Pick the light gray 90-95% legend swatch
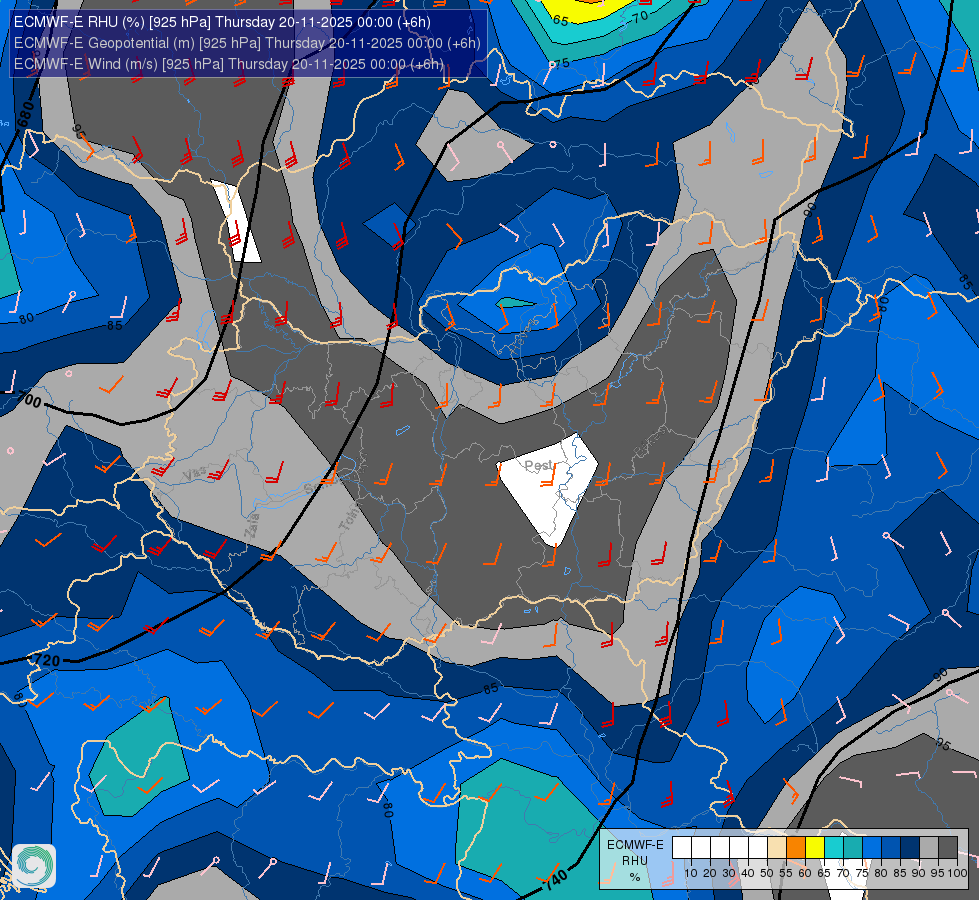 coord(929,848)
